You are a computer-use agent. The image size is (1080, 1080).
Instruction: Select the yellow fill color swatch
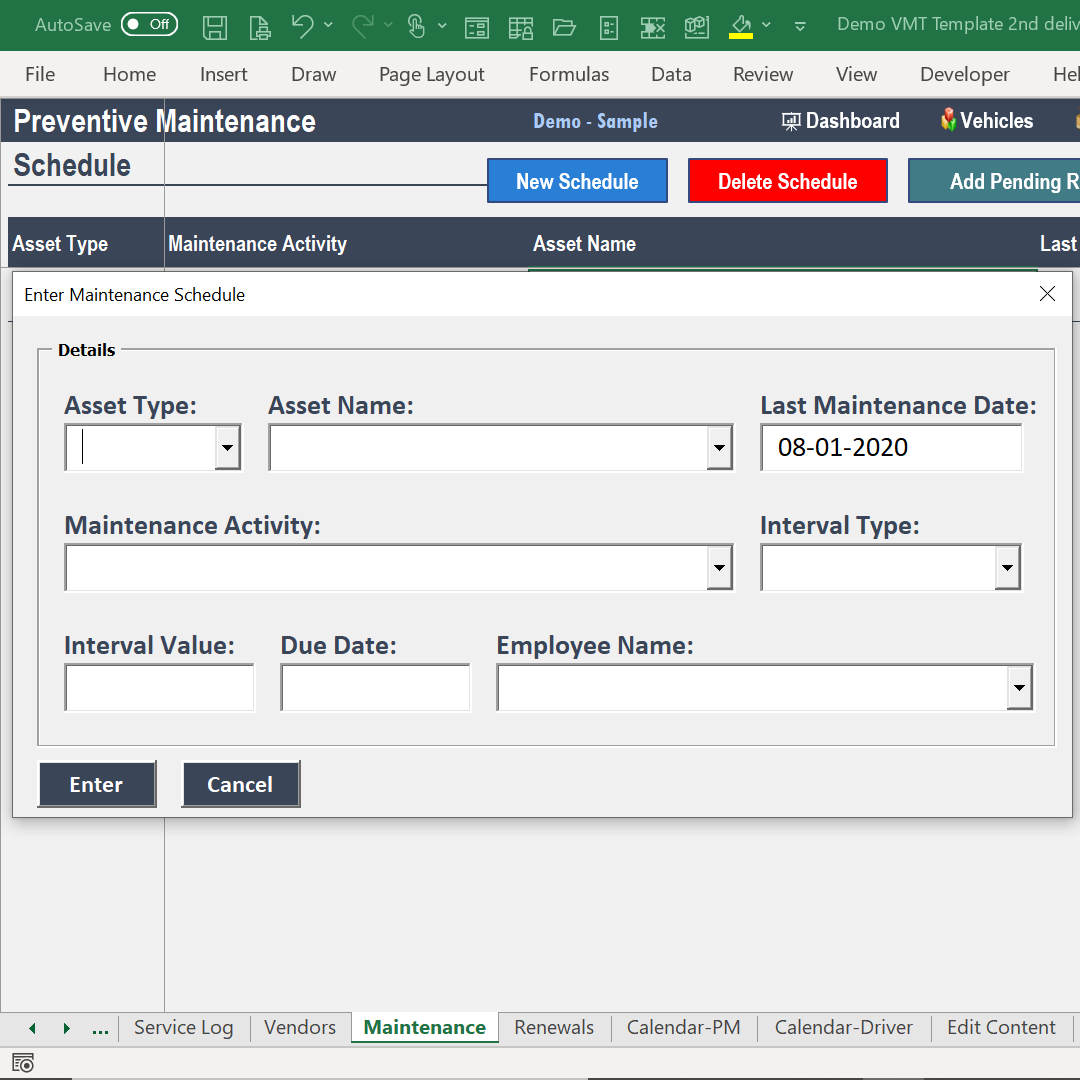[741, 36]
